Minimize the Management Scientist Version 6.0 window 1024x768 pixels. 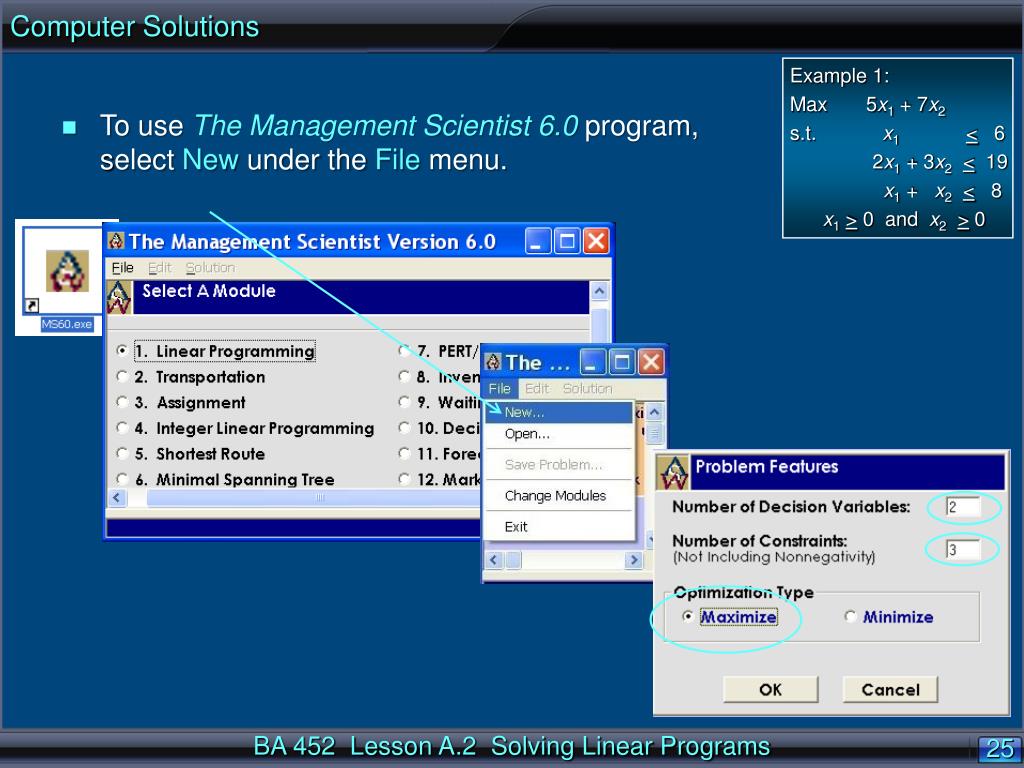pos(538,241)
